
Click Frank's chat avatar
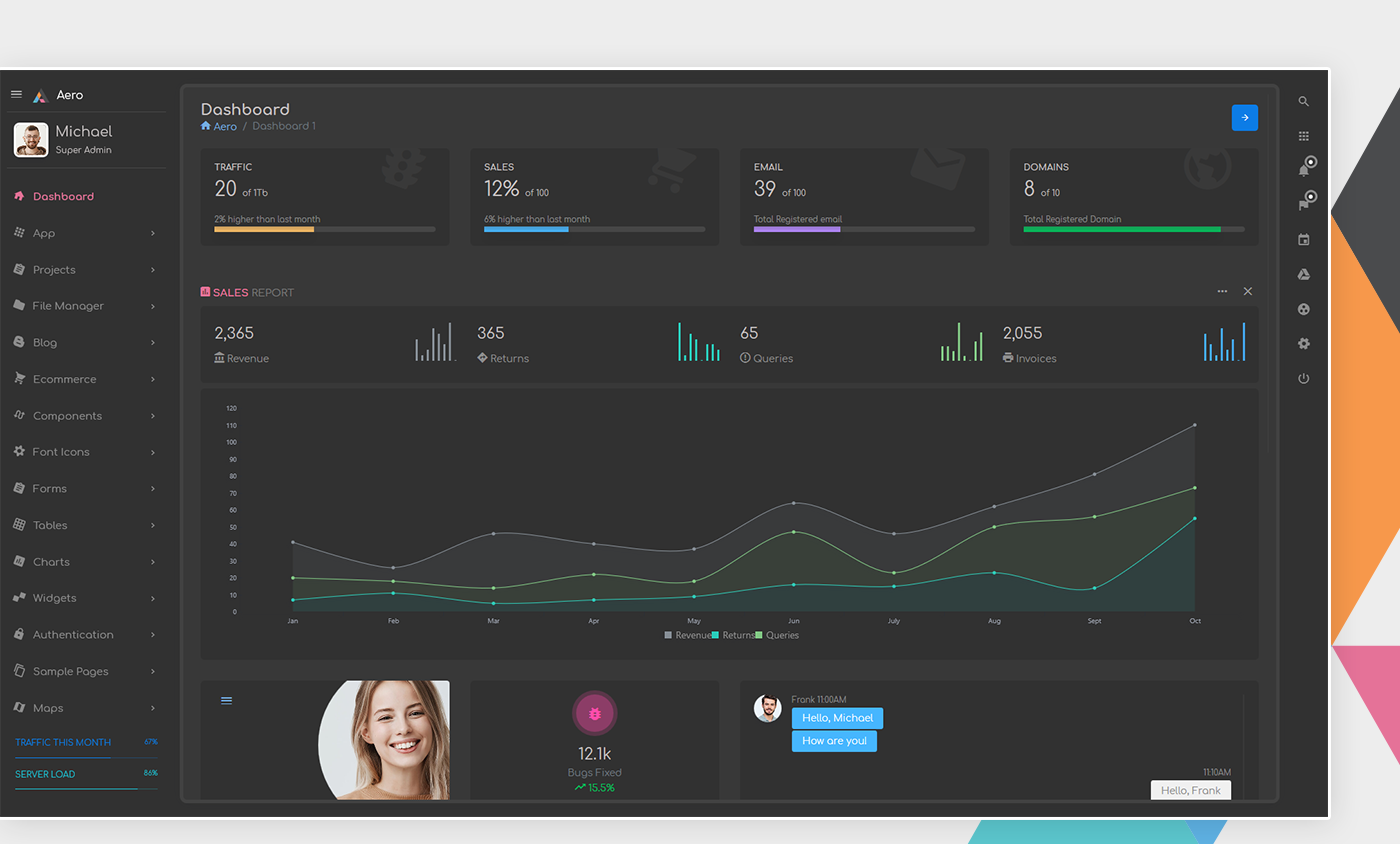click(x=767, y=708)
